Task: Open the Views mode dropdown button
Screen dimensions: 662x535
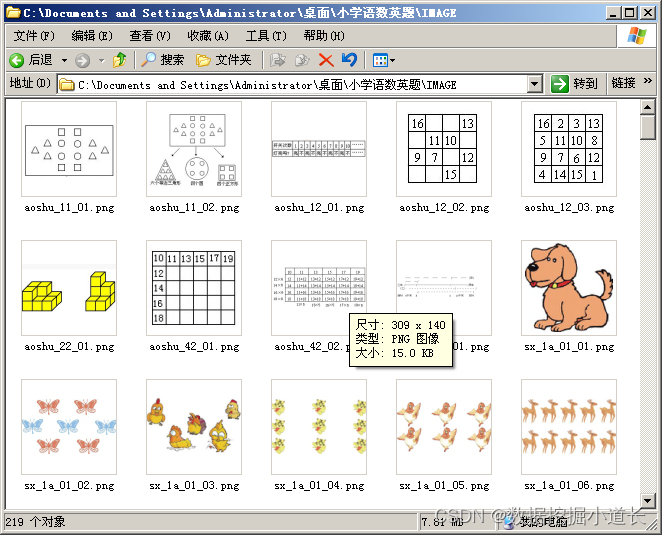Action: 384,60
